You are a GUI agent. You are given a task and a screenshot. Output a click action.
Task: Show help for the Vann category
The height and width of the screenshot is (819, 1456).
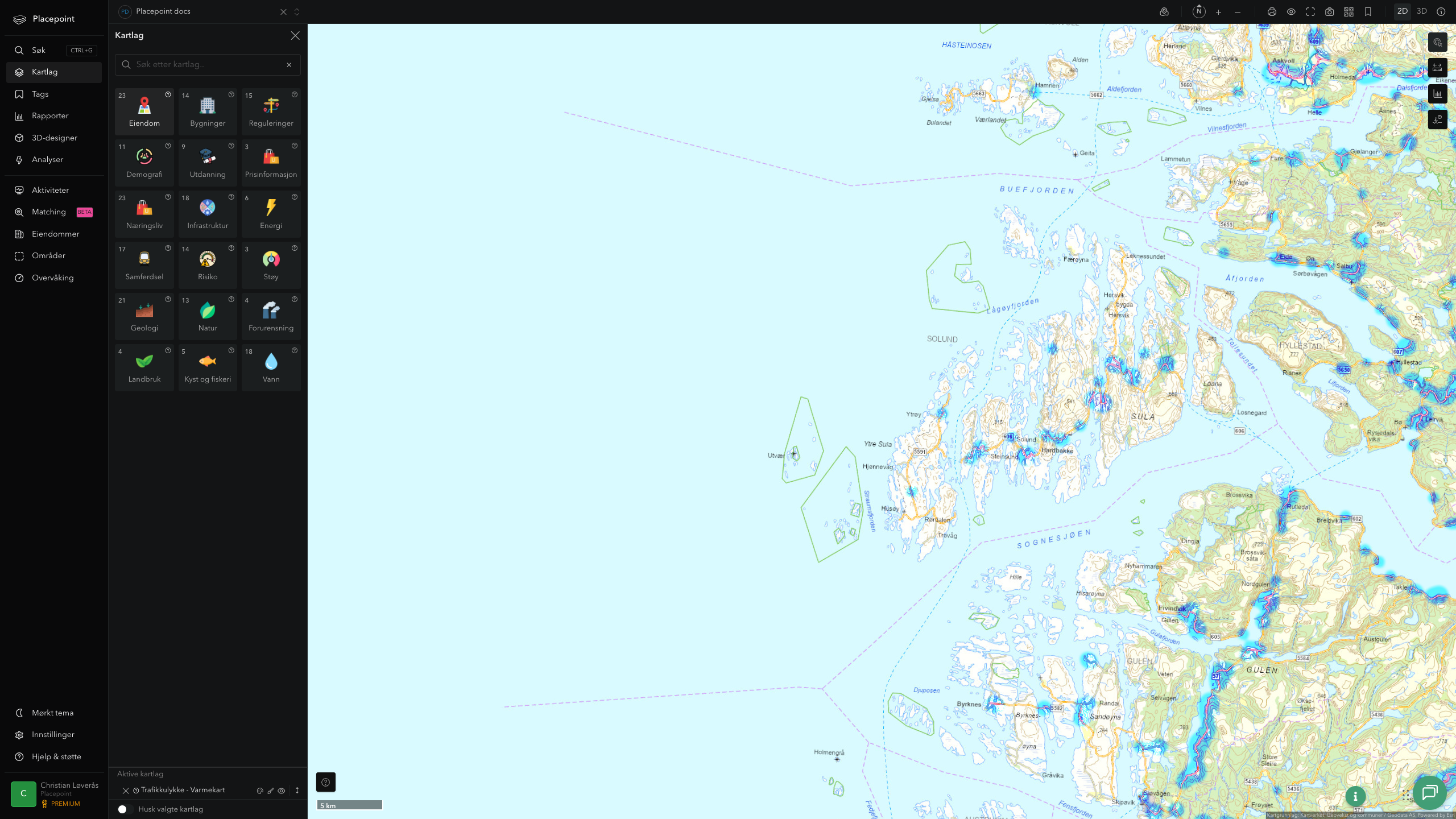[295, 351]
